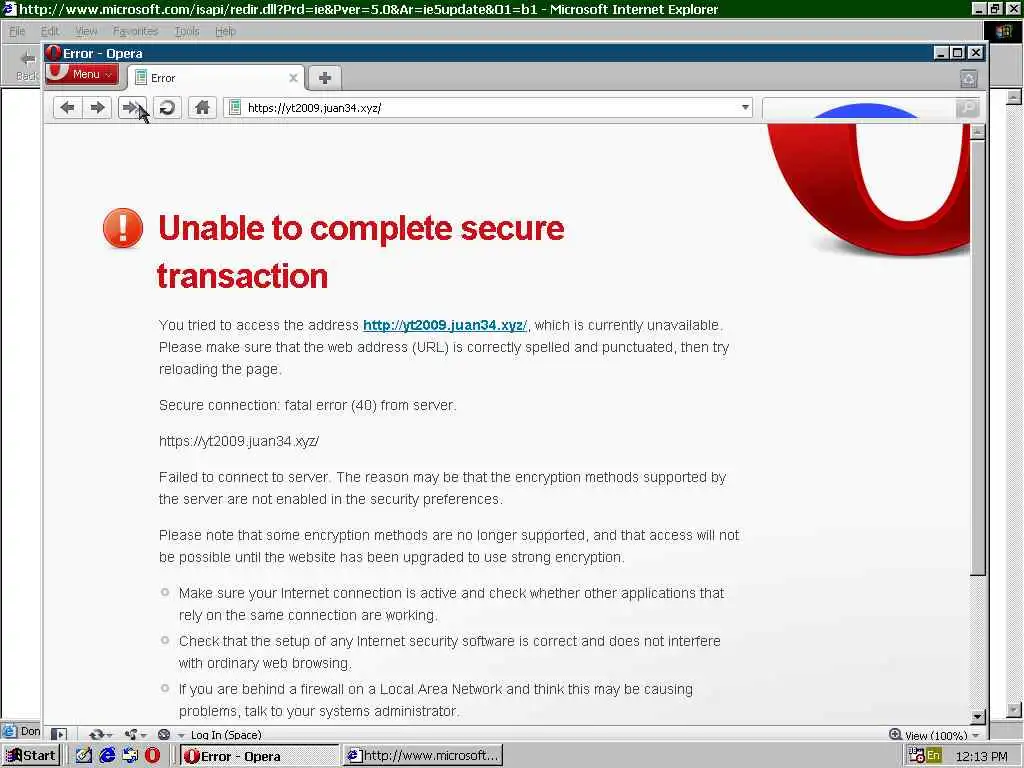Expand the address bar history dropdown arrow
Screen dimensions: 1024x768
point(745,108)
